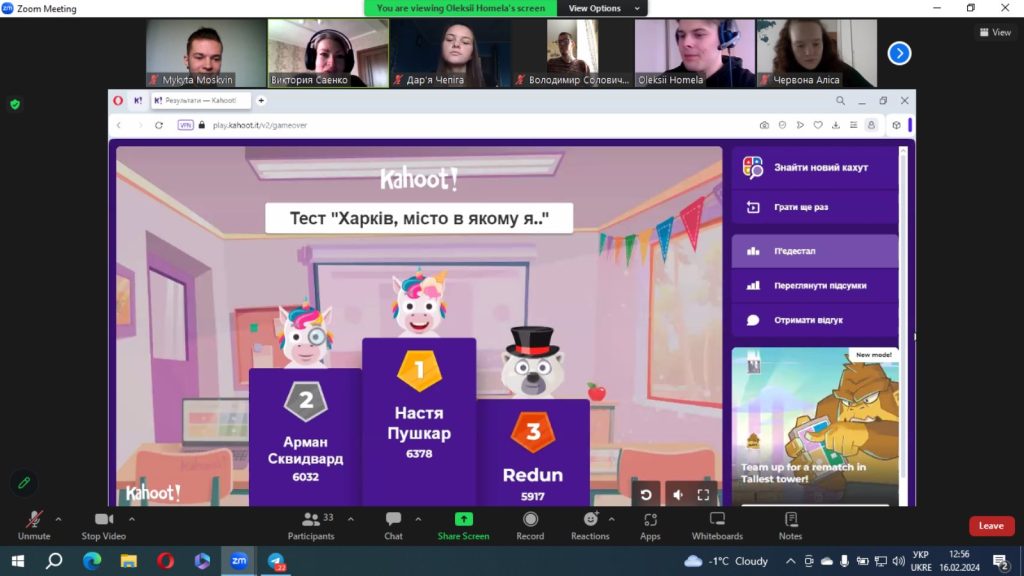Click 'Грати ще раз' to replay
This screenshot has width=1024, height=576.
pyautogui.click(x=815, y=207)
